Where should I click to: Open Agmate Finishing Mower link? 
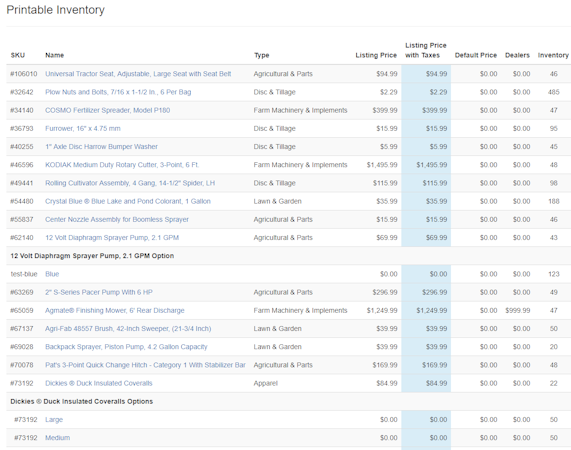(x=115, y=311)
